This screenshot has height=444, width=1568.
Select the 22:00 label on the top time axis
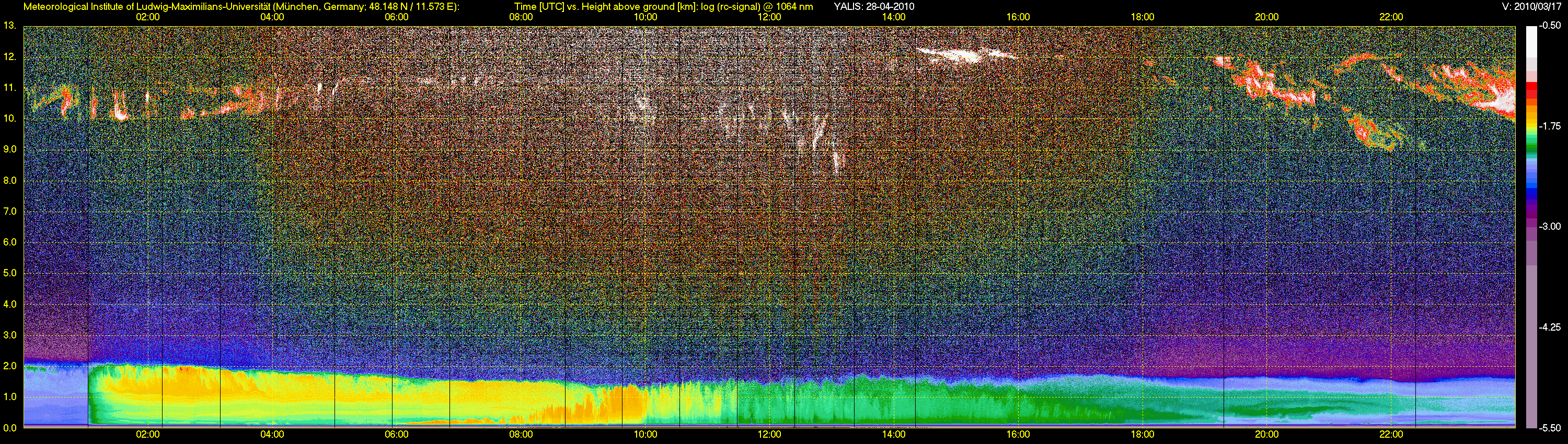(1391, 17)
